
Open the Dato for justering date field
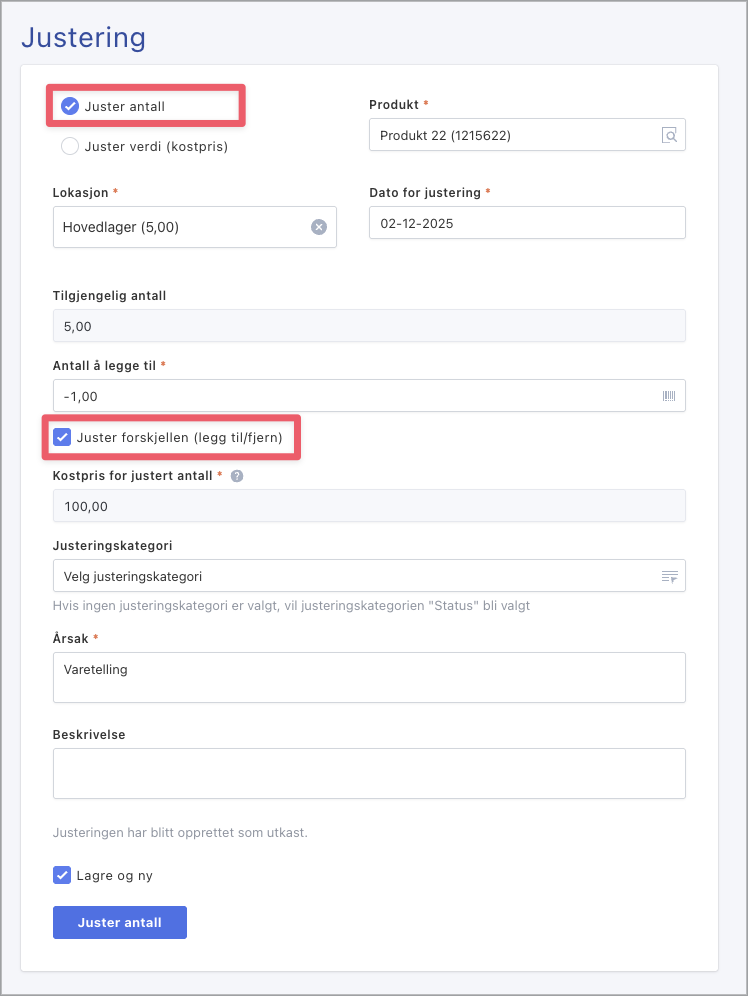pos(527,223)
